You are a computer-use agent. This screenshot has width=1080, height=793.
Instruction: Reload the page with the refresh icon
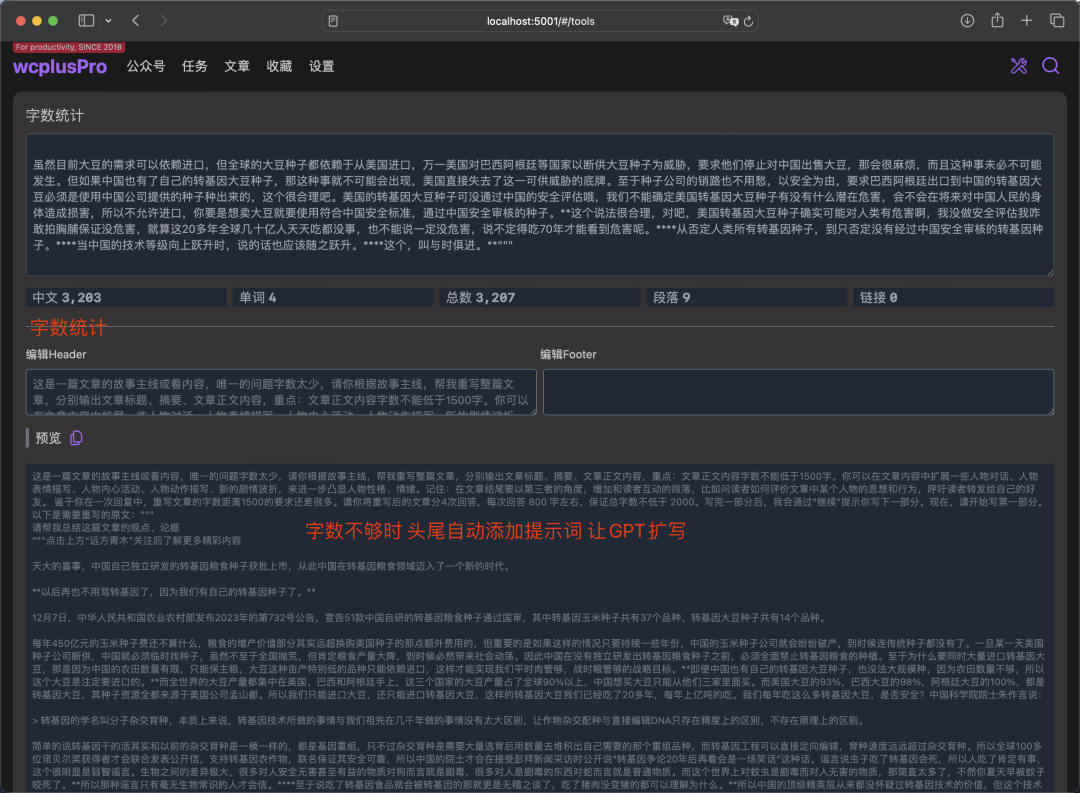click(x=749, y=21)
